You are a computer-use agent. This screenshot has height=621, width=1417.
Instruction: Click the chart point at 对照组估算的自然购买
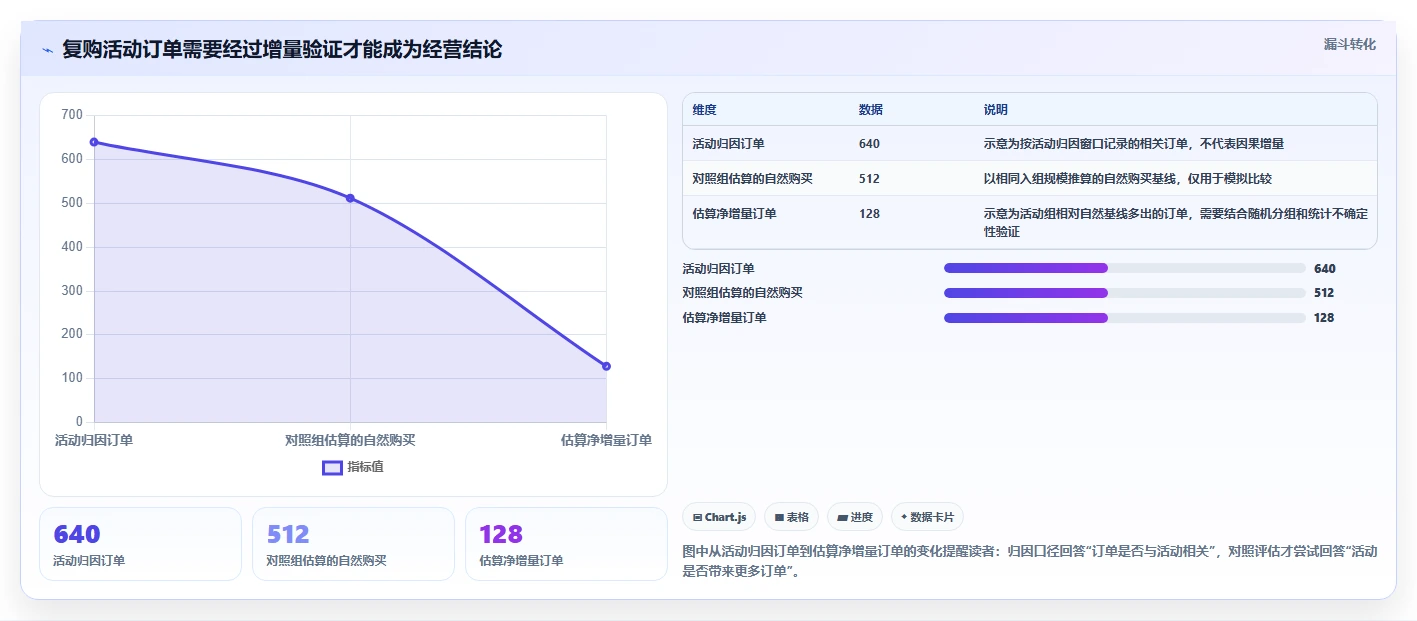click(350, 198)
